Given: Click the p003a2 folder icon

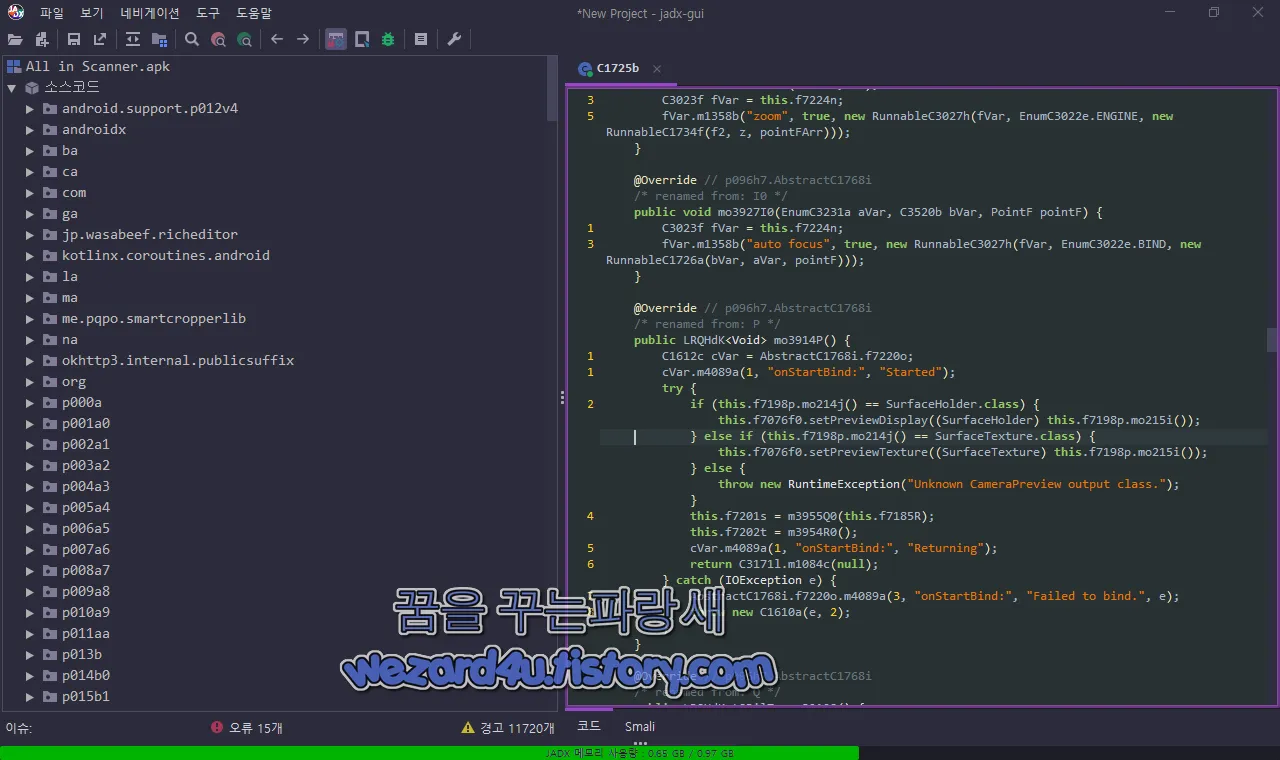Looking at the screenshot, I should tap(49, 465).
